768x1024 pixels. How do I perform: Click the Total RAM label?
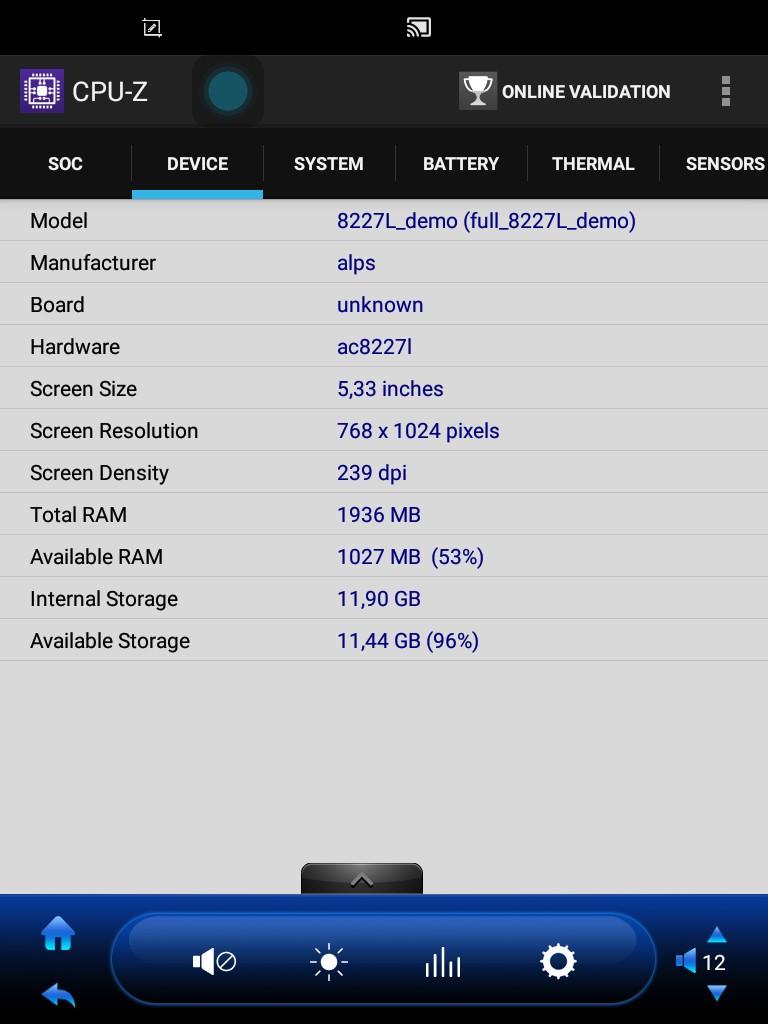[78, 515]
